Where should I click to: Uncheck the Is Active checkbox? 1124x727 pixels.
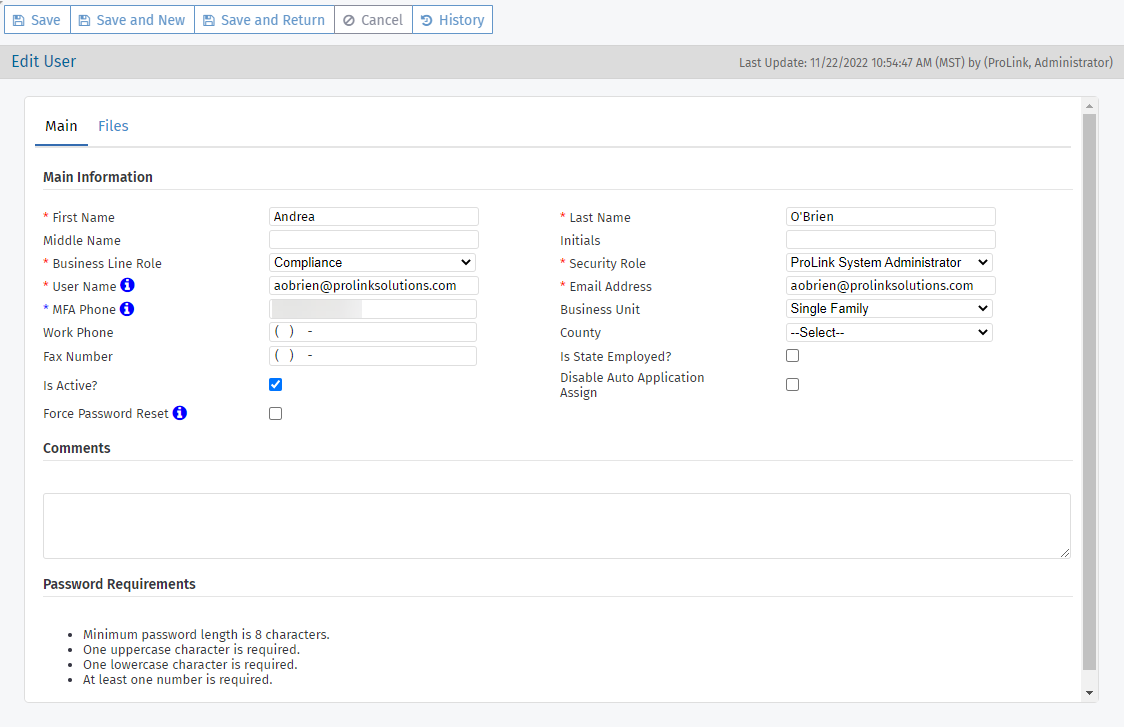276,385
